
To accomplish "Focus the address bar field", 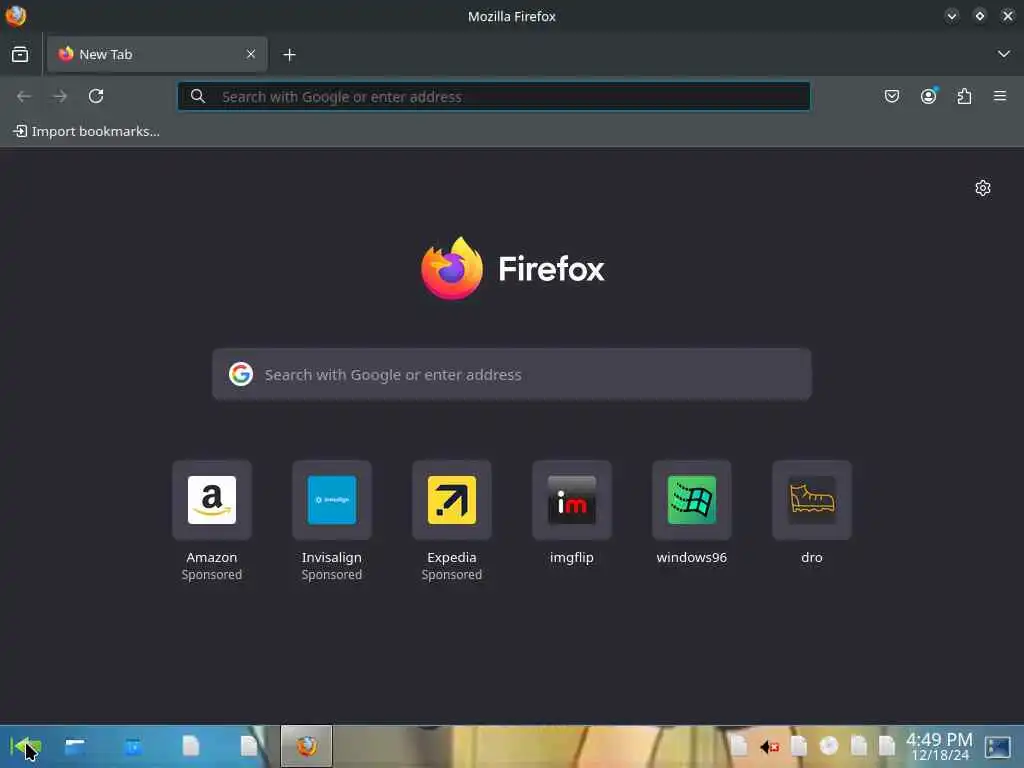I will (x=494, y=97).
